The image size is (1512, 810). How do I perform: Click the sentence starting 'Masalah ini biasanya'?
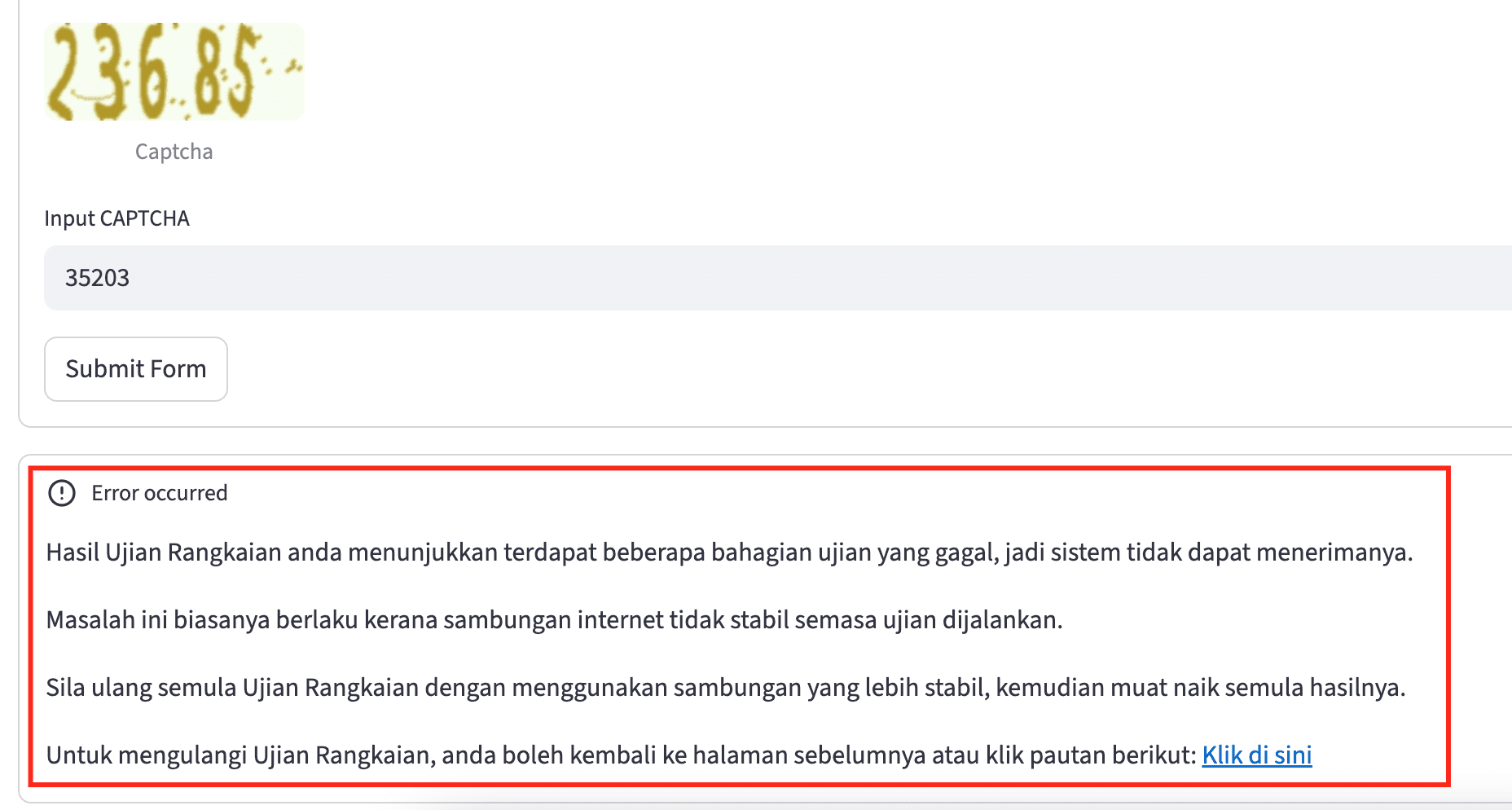click(x=555, y=620)
